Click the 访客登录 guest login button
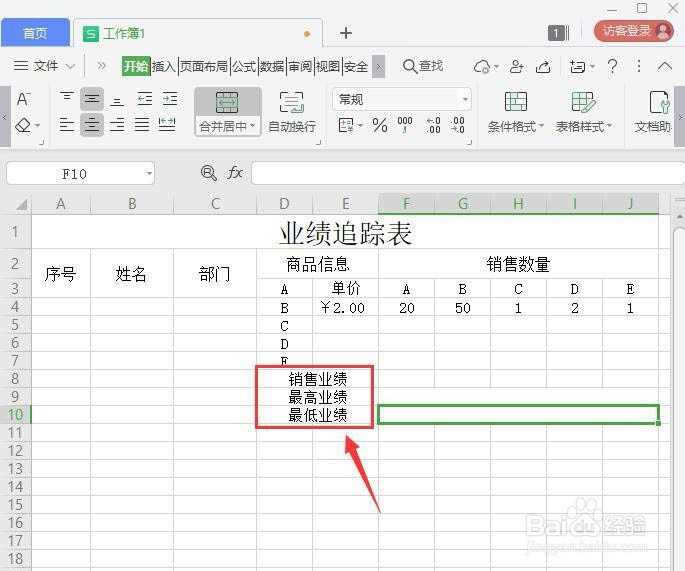 click(x=633, y=31)
